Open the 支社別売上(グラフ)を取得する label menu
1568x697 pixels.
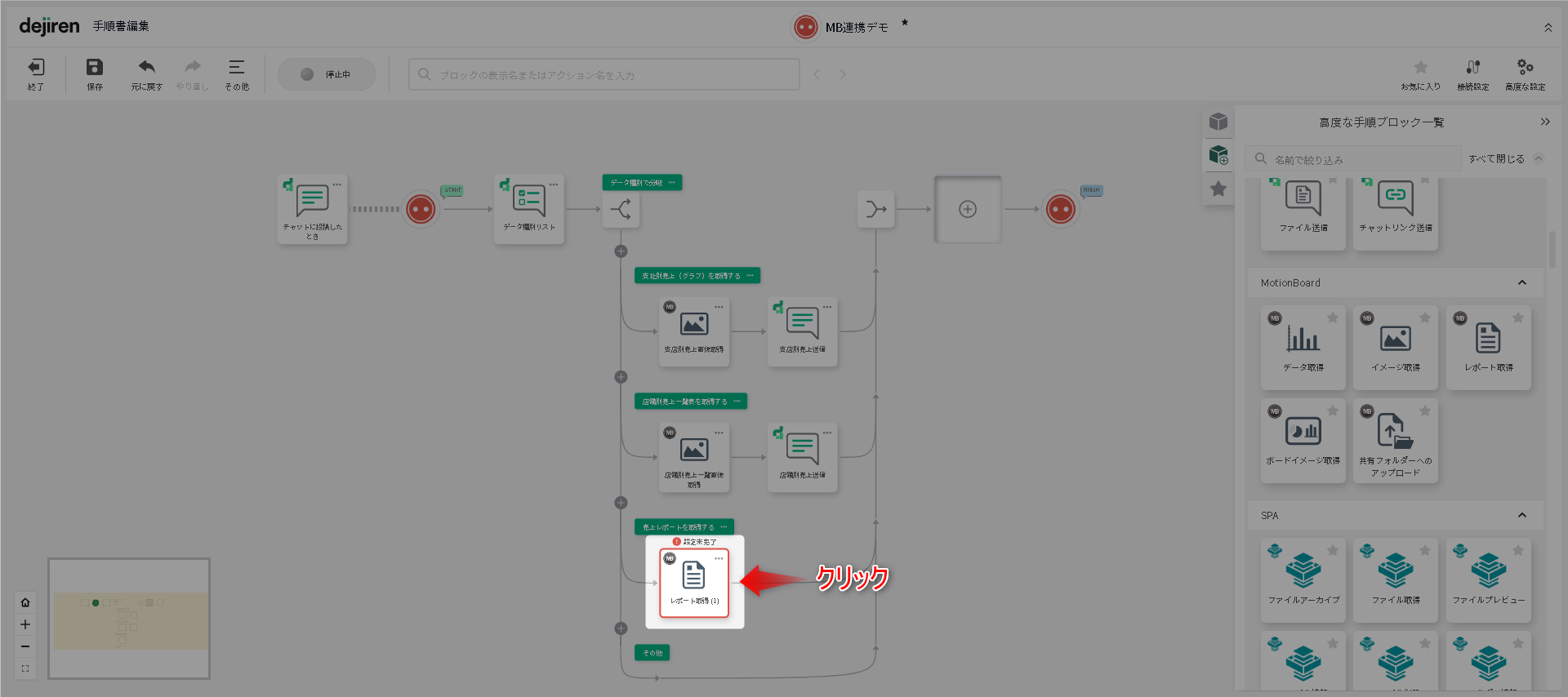750,276
